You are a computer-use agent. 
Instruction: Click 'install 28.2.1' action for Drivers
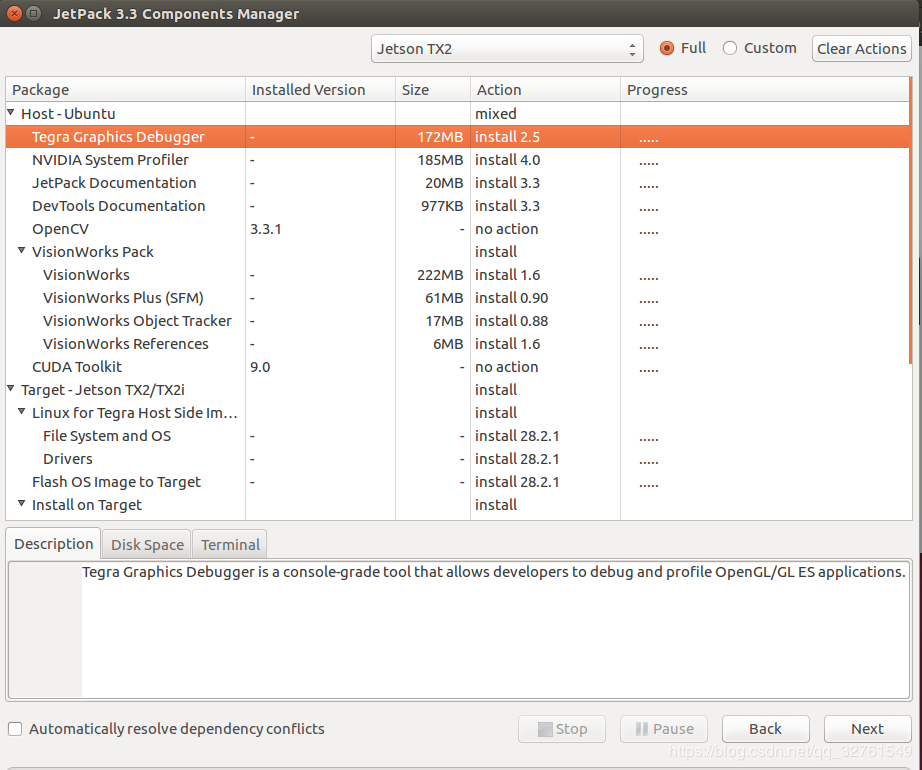pos(517,458)
